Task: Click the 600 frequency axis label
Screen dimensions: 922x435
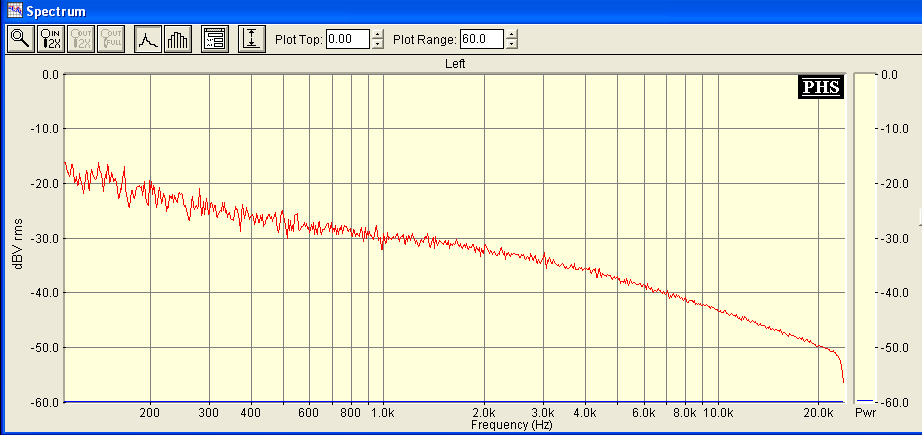Action: pyautogui.click(x=309, y=412)
